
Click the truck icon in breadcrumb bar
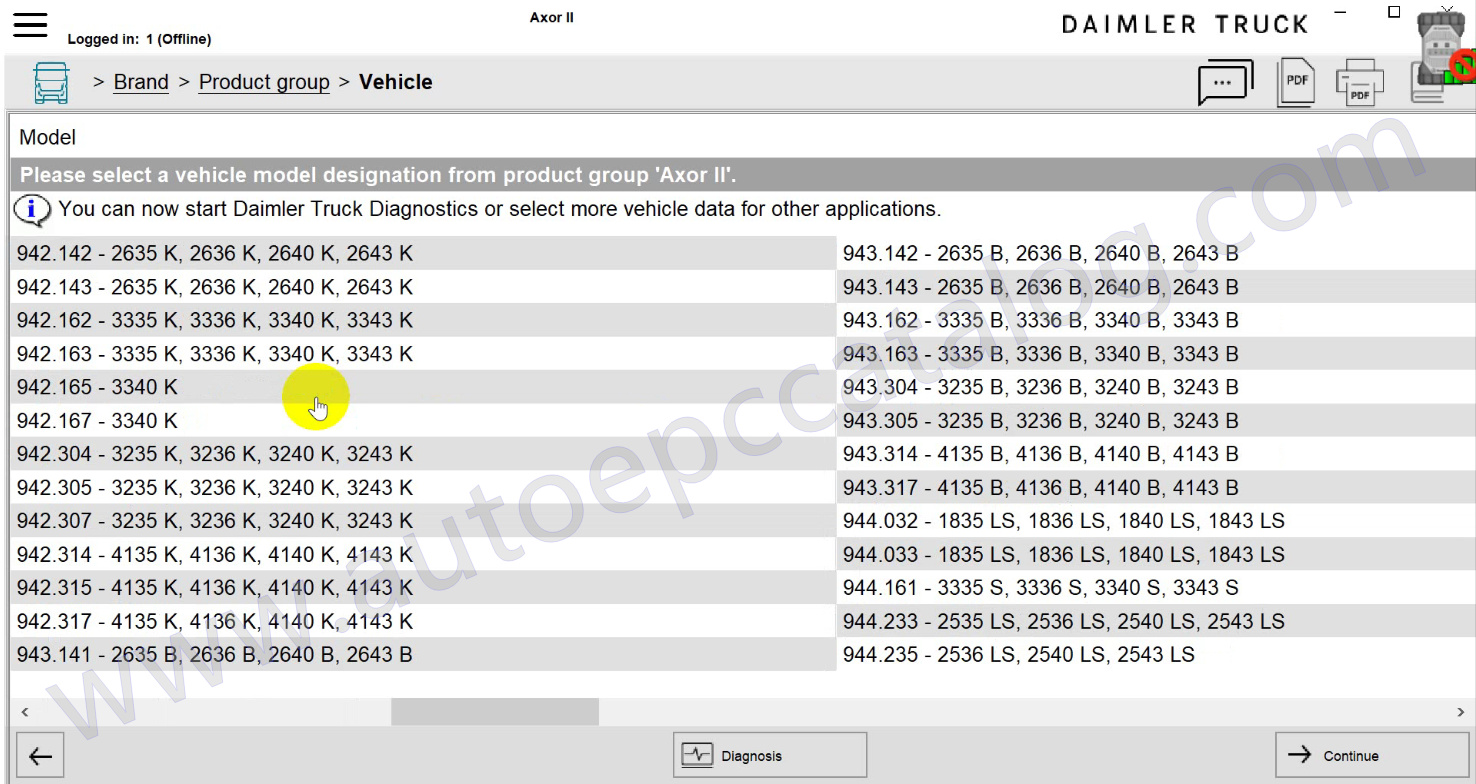point(51,83)
